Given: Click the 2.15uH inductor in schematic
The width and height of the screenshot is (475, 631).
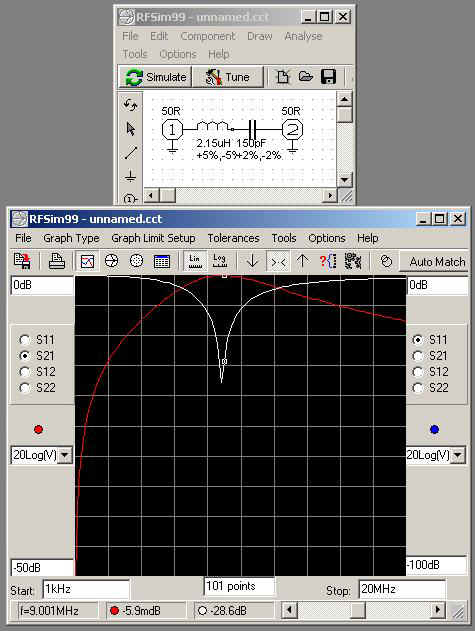Looking at the screenshot, I should click(213, 127).
